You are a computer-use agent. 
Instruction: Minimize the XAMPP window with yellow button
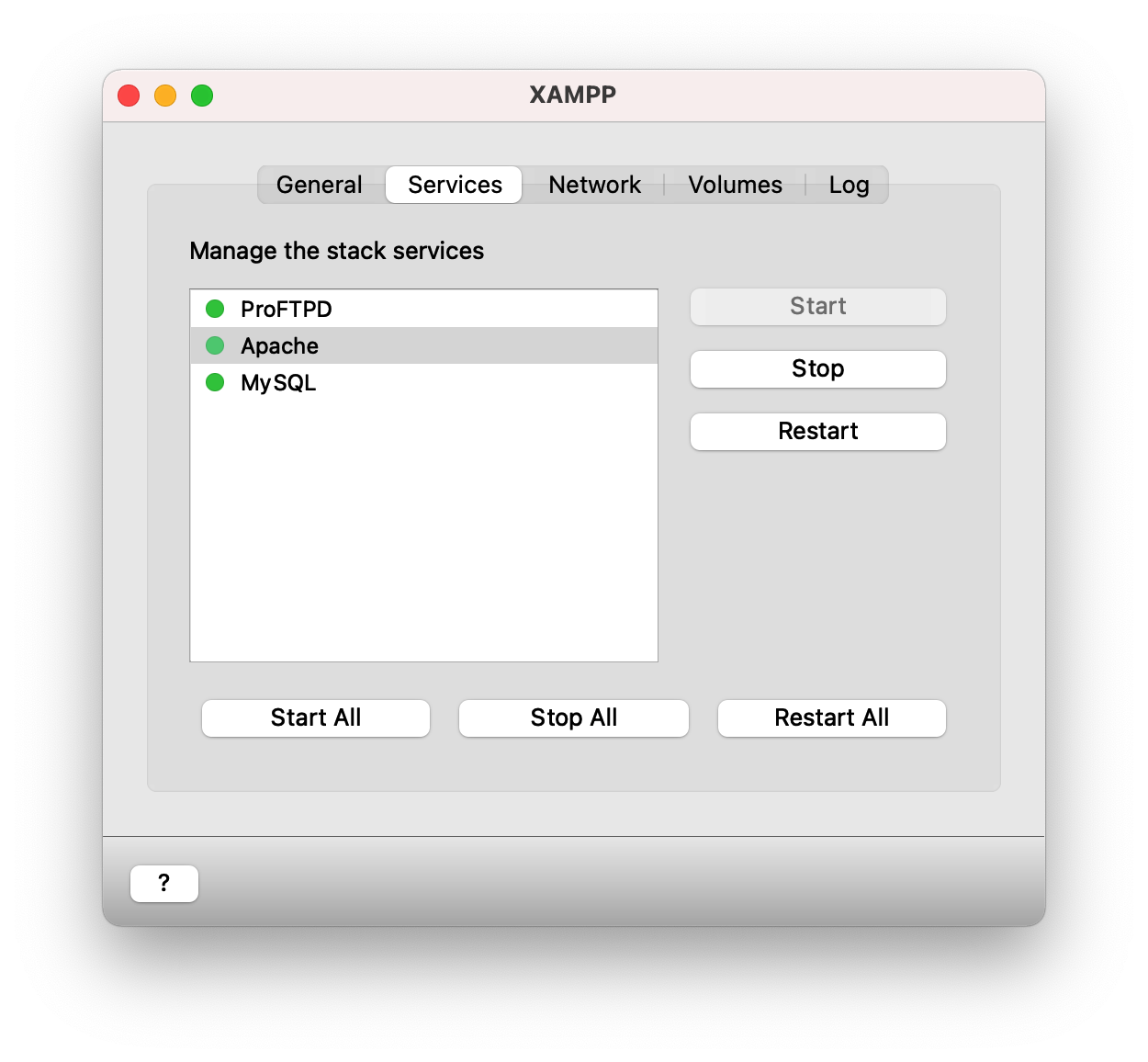[165, 96]
